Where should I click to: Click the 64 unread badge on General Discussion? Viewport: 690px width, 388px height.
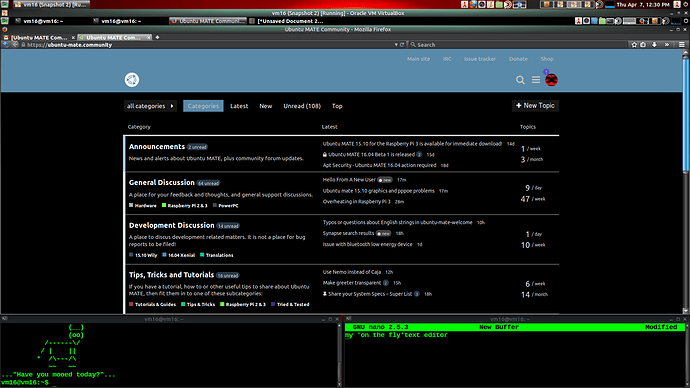(x=208, y=183)
